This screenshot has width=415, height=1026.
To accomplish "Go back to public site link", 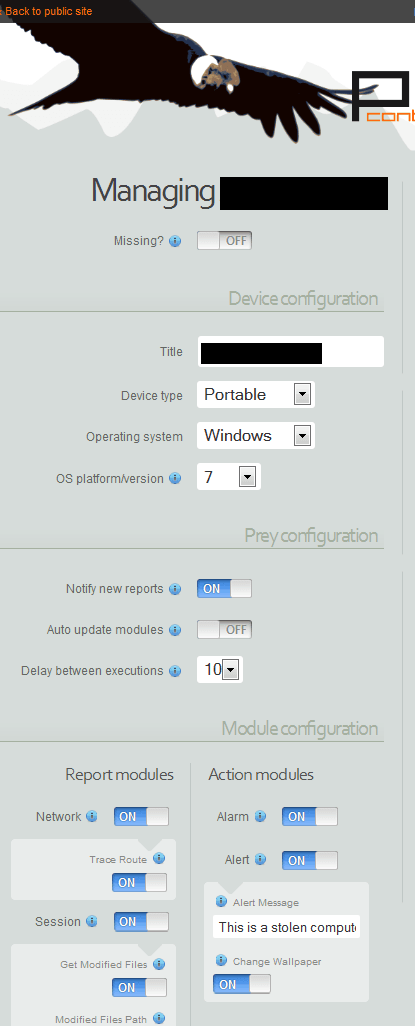I will point(47,11).
